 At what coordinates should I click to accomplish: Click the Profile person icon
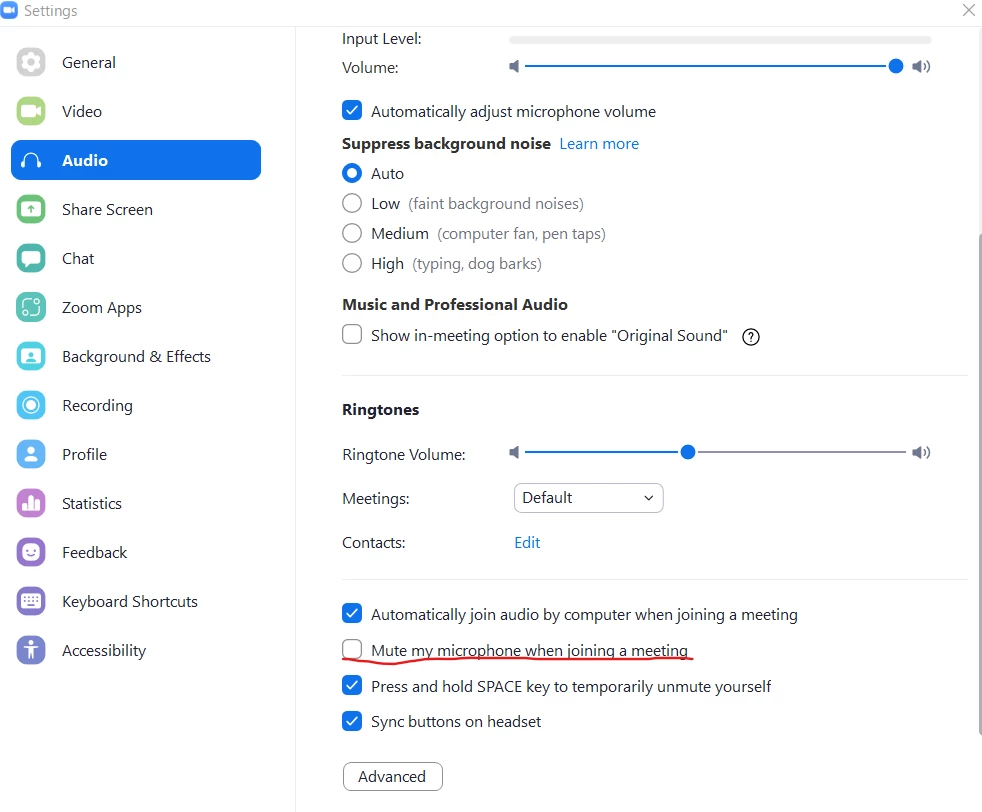[x=31, y=455]
